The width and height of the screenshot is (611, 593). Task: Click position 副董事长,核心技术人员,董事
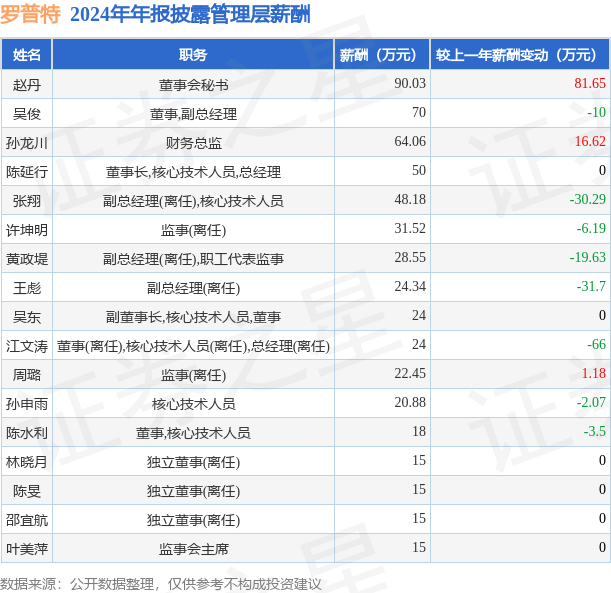pyautogui.click(x=193, y=317)
